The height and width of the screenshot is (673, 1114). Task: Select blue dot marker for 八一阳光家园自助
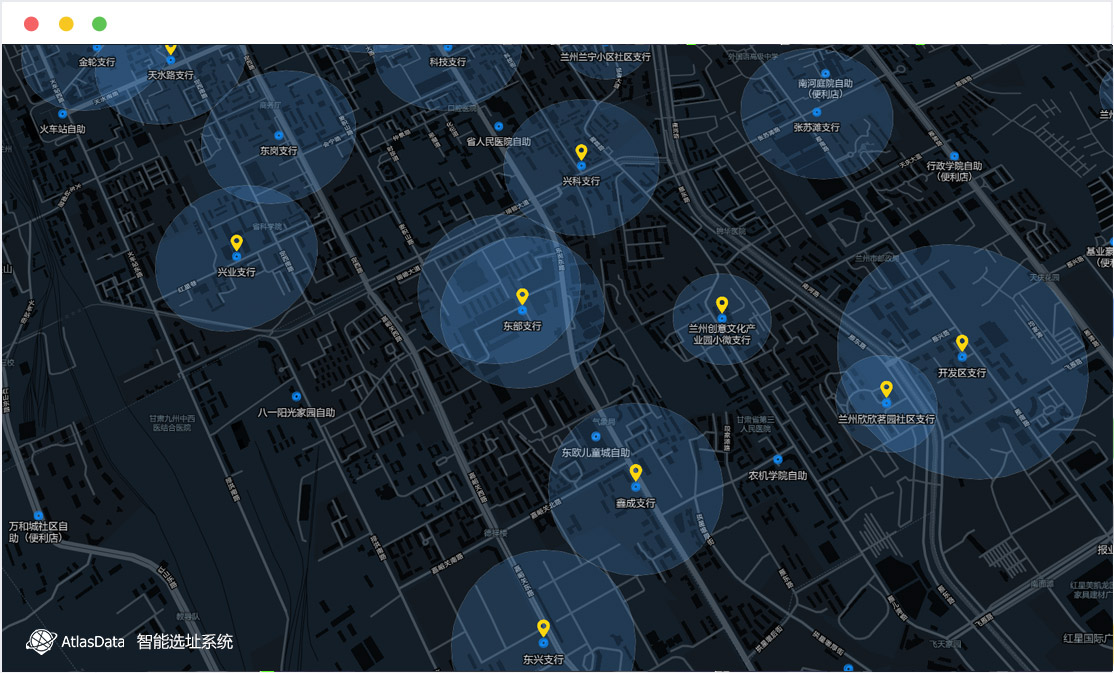click(296, 397)
